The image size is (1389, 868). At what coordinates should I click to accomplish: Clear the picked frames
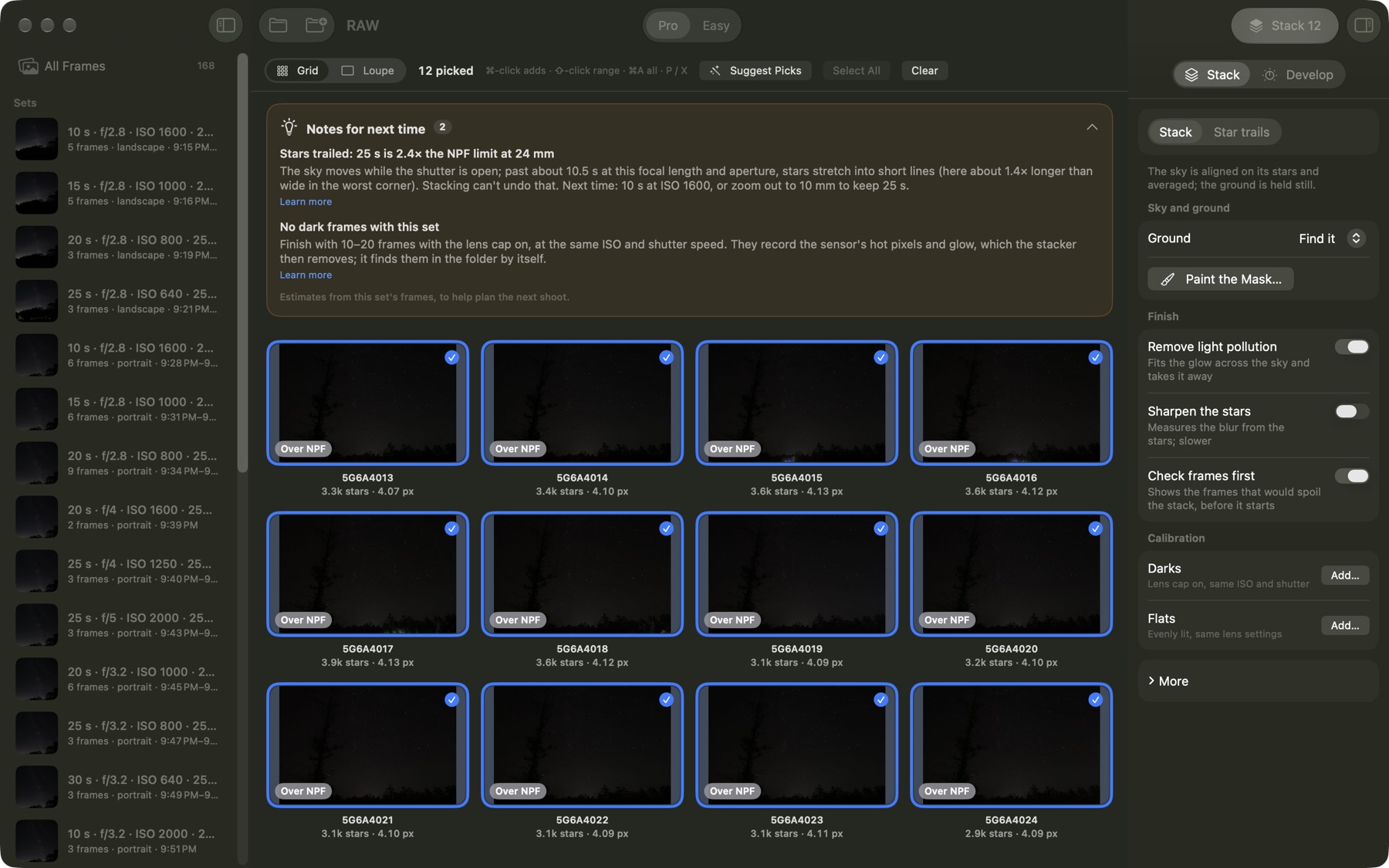(x=924, y=70)
